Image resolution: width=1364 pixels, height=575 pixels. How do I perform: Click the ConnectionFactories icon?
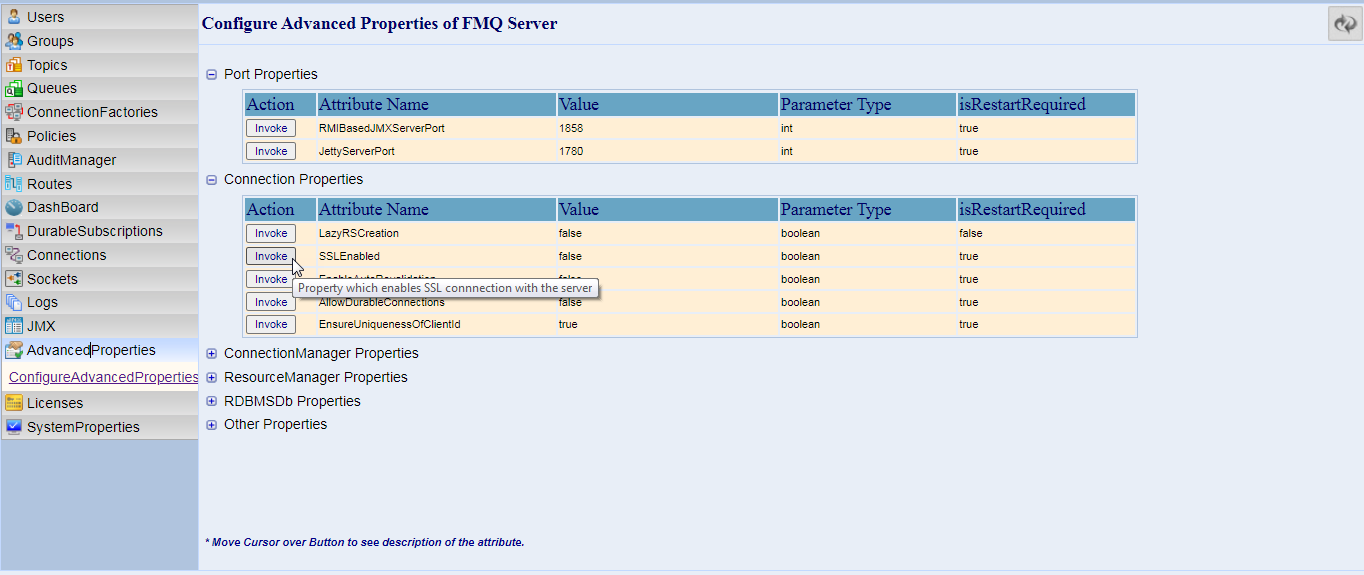13,112
